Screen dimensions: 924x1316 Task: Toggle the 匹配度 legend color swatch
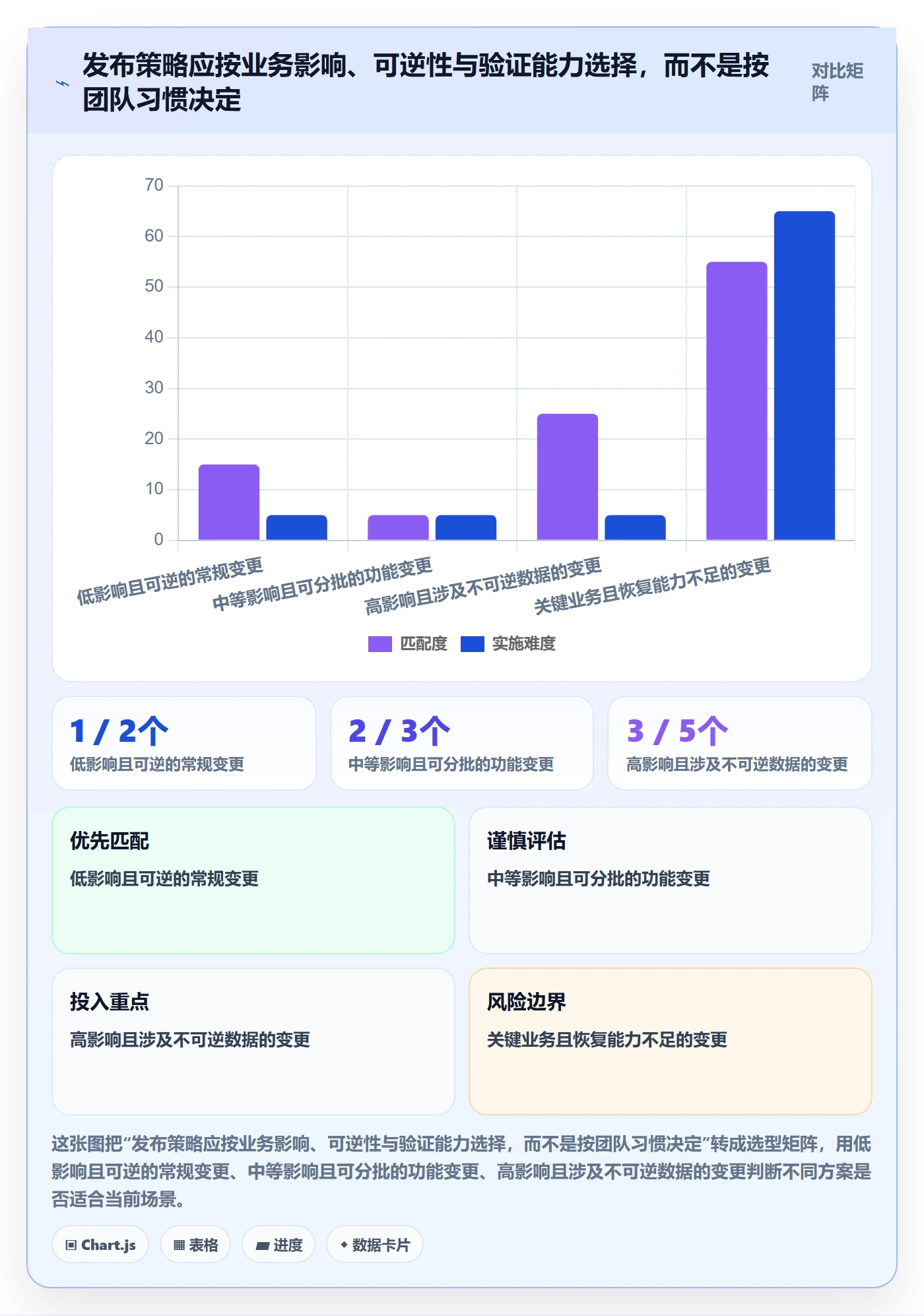pos(379,643)
